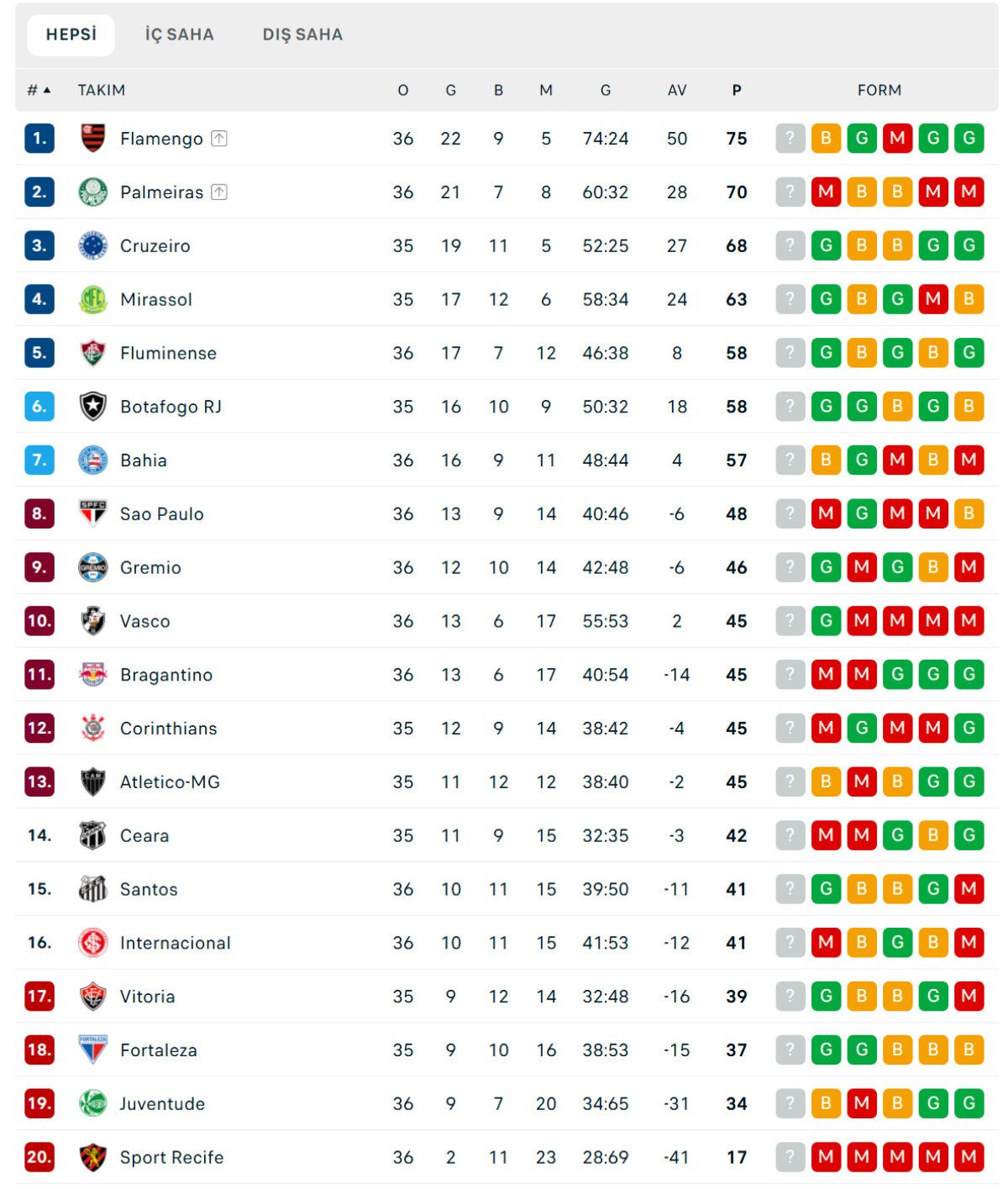Open Sport Recife via its crest
1008x1189 pixels.
(92, 1157)
